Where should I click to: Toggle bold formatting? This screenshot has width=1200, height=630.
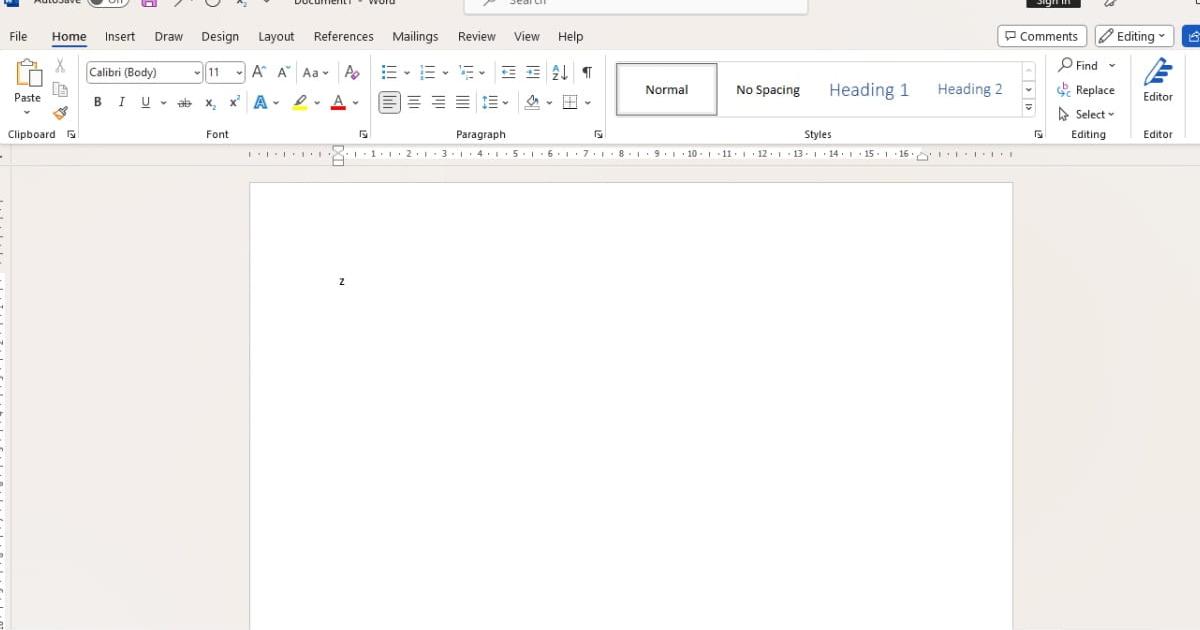click(97, 102)
